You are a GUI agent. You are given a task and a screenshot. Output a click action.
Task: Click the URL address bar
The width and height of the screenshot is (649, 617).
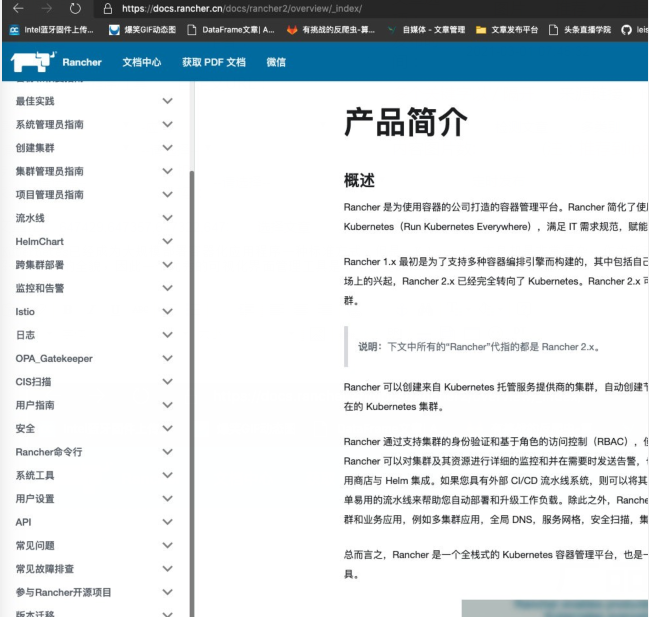[373, 9]
